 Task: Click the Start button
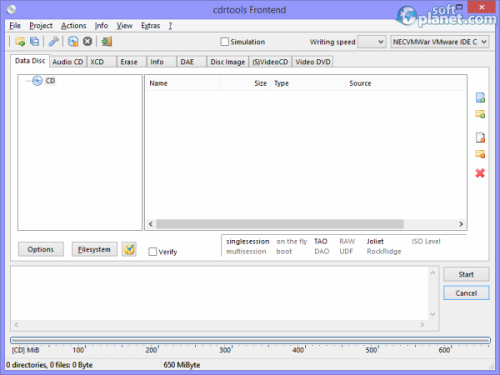point(466,274)
